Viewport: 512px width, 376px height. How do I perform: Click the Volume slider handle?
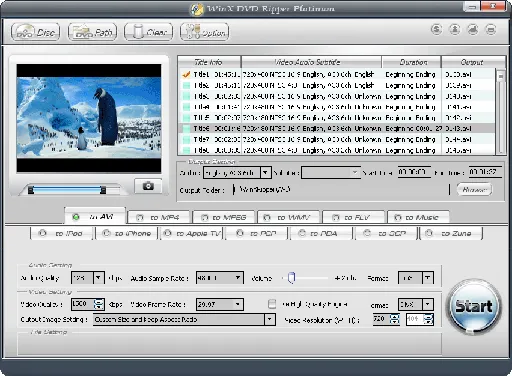tap(291, 277)
